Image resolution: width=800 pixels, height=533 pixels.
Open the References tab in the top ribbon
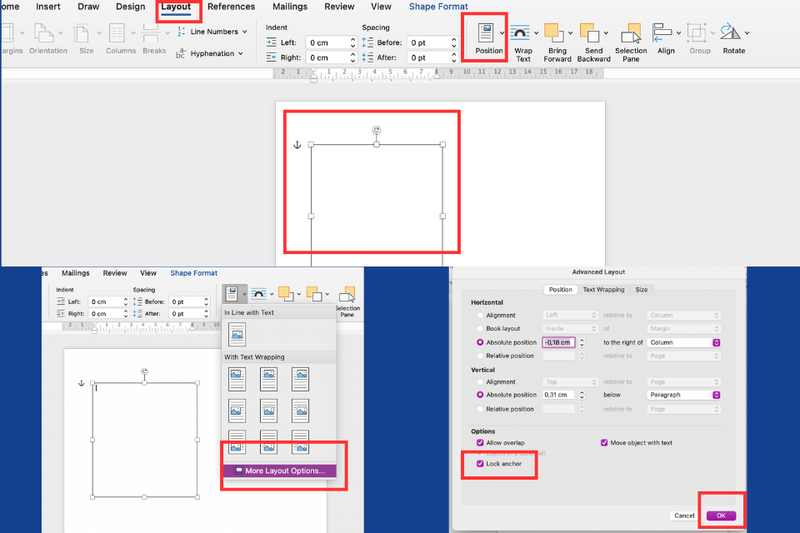click(x=231, y=7)
